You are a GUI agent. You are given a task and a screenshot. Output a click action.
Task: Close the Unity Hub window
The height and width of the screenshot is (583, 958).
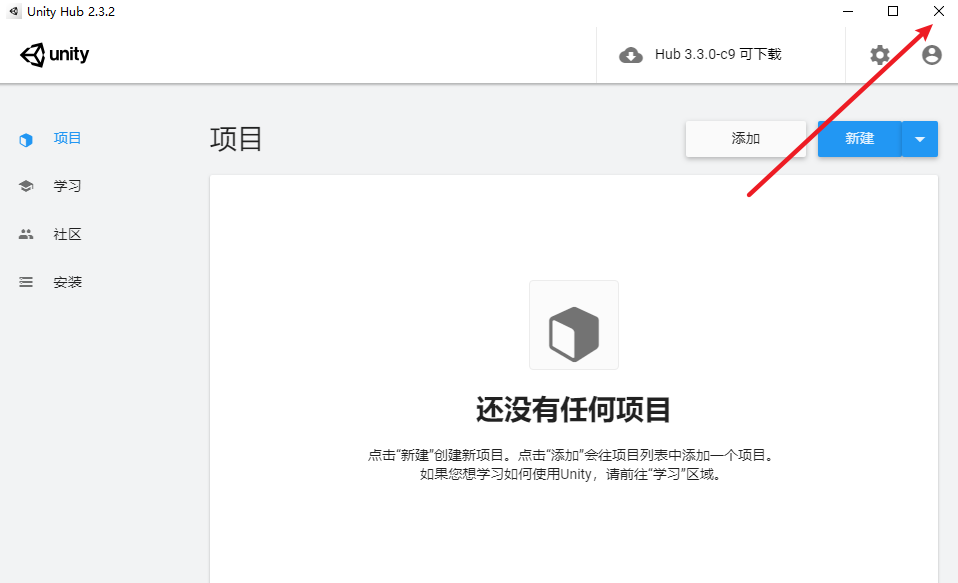point(938,11)
